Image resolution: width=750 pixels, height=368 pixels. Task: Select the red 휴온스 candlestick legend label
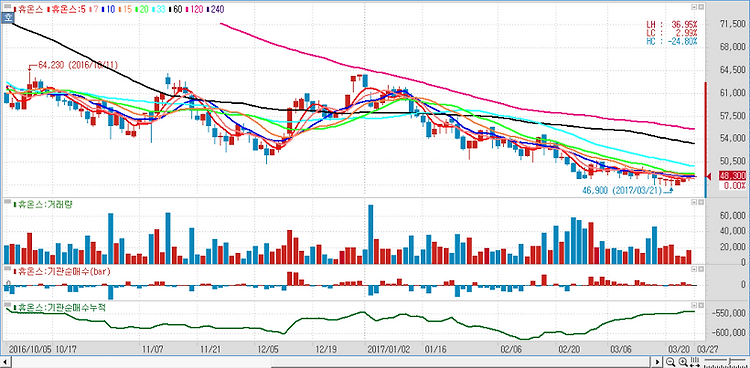28,9
